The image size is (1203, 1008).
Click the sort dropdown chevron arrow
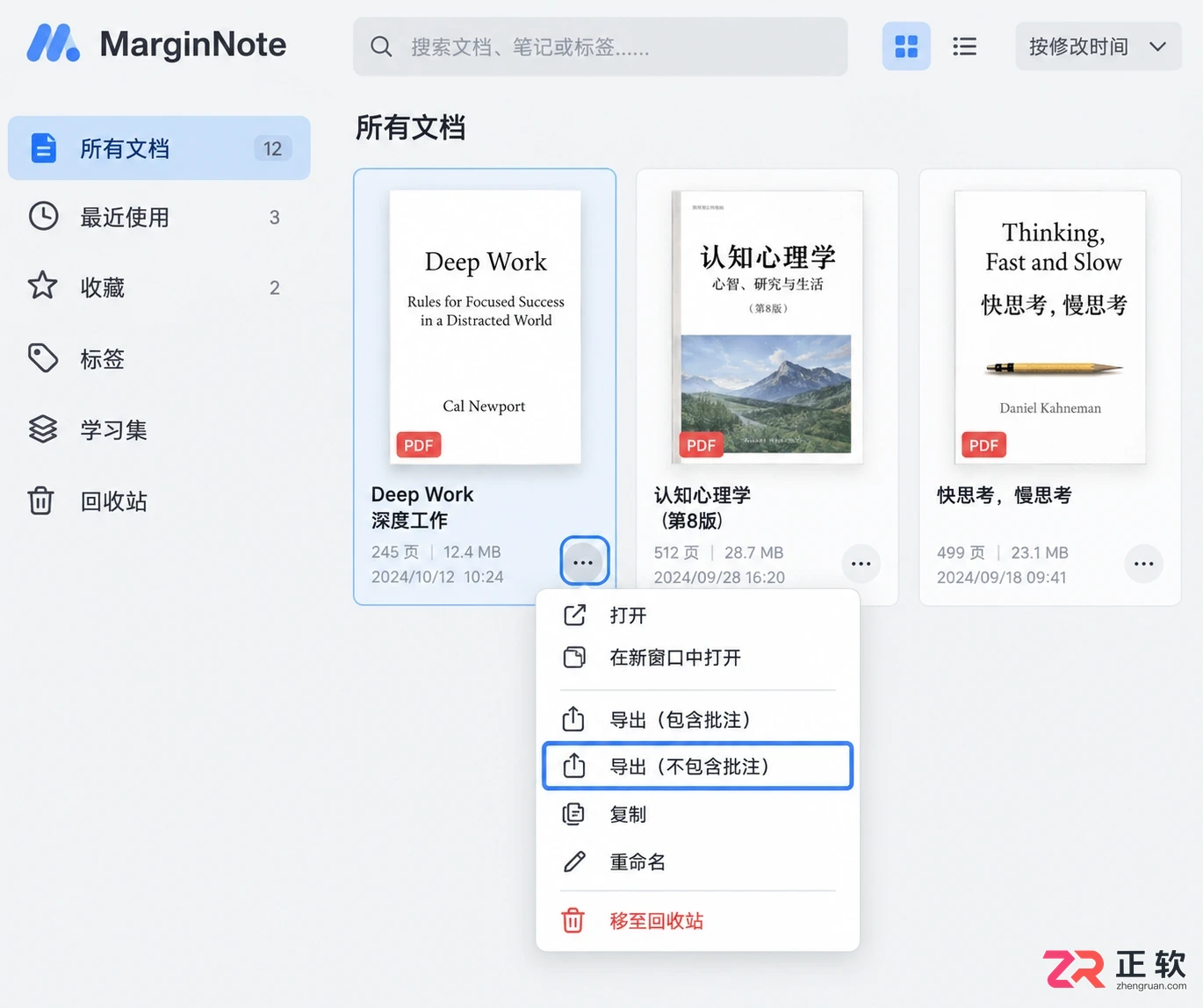pos(1158,47)
